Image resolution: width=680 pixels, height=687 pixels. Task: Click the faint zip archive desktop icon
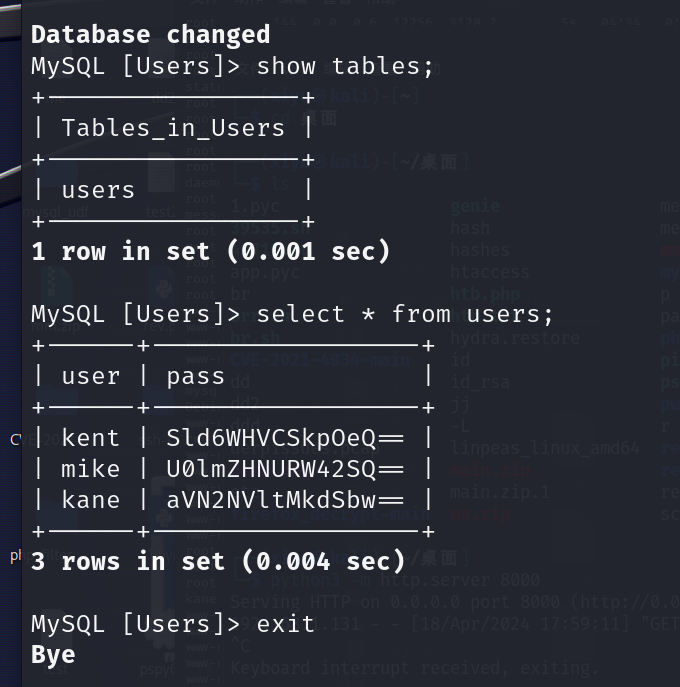(x=56, y=285)
